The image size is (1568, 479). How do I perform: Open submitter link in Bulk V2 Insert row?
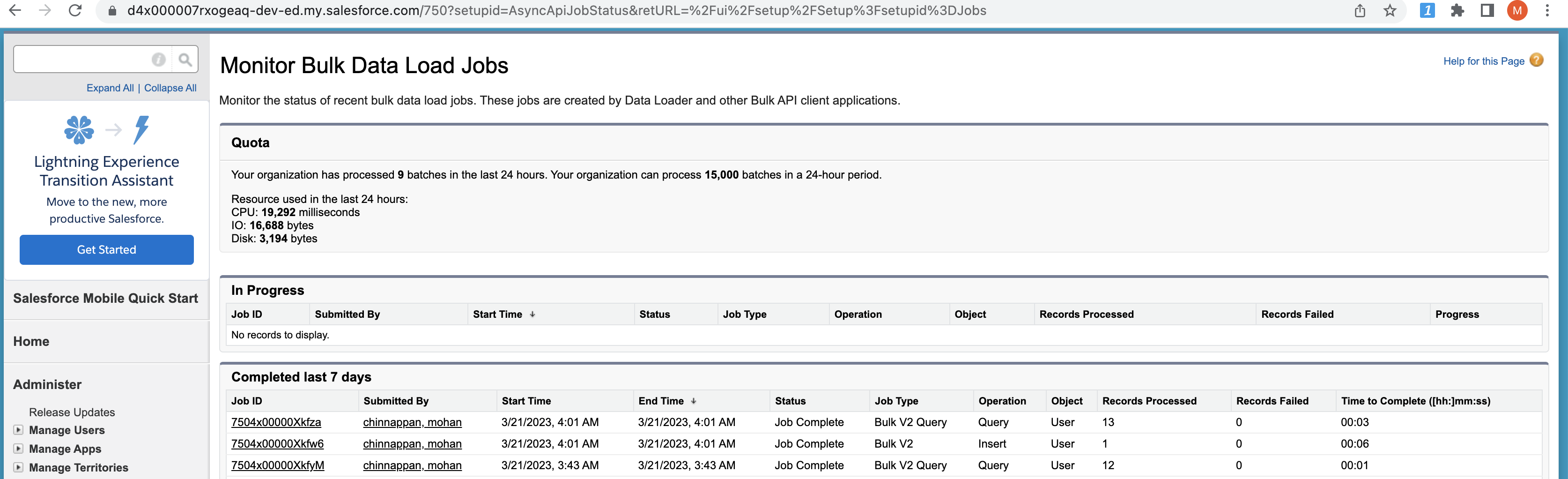412,444
